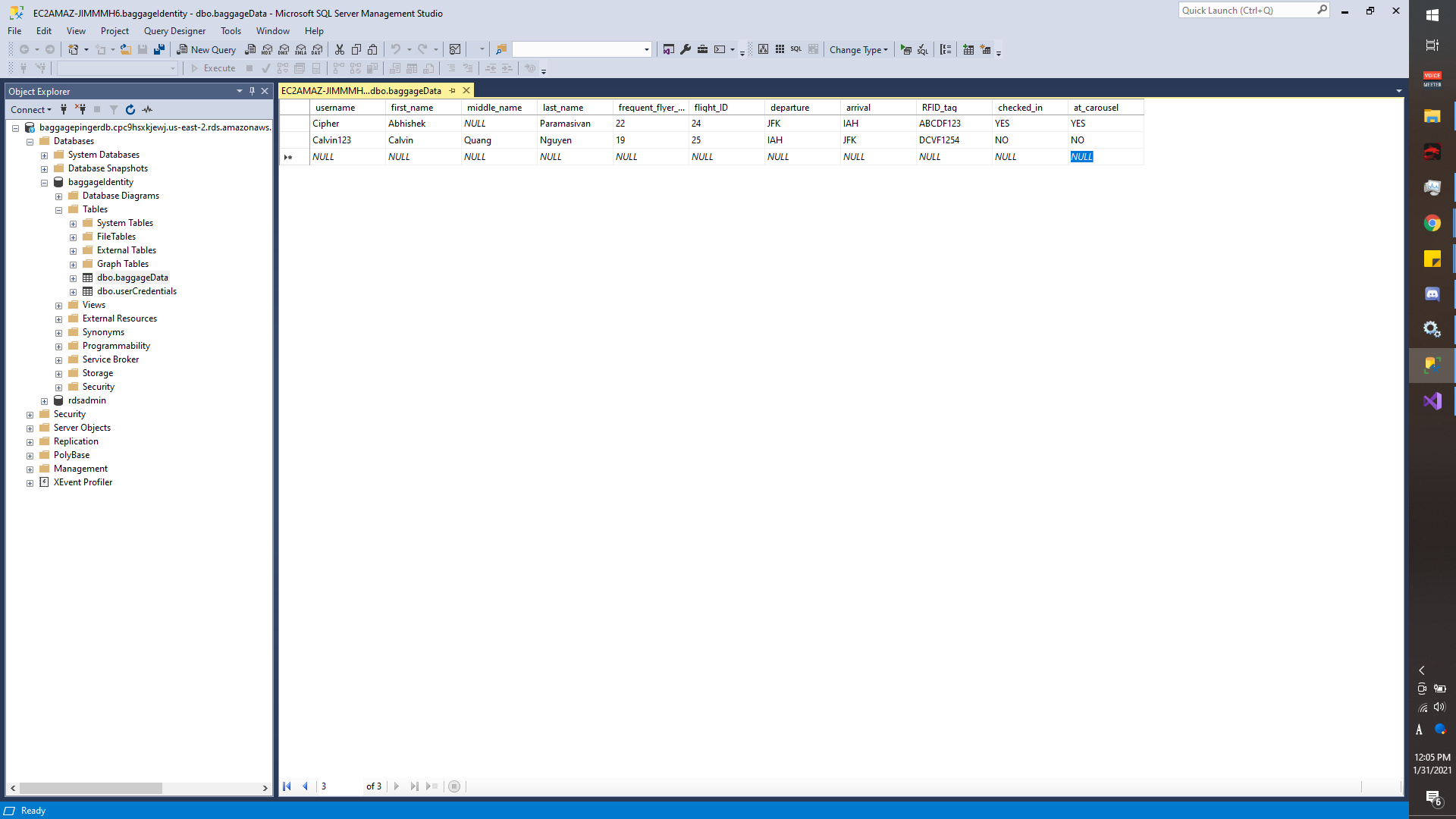The height and width of the screenshot is (819, 1456).
Task: Click the Execute SQL toolbar icon
Action: click(x=905, y=49)
